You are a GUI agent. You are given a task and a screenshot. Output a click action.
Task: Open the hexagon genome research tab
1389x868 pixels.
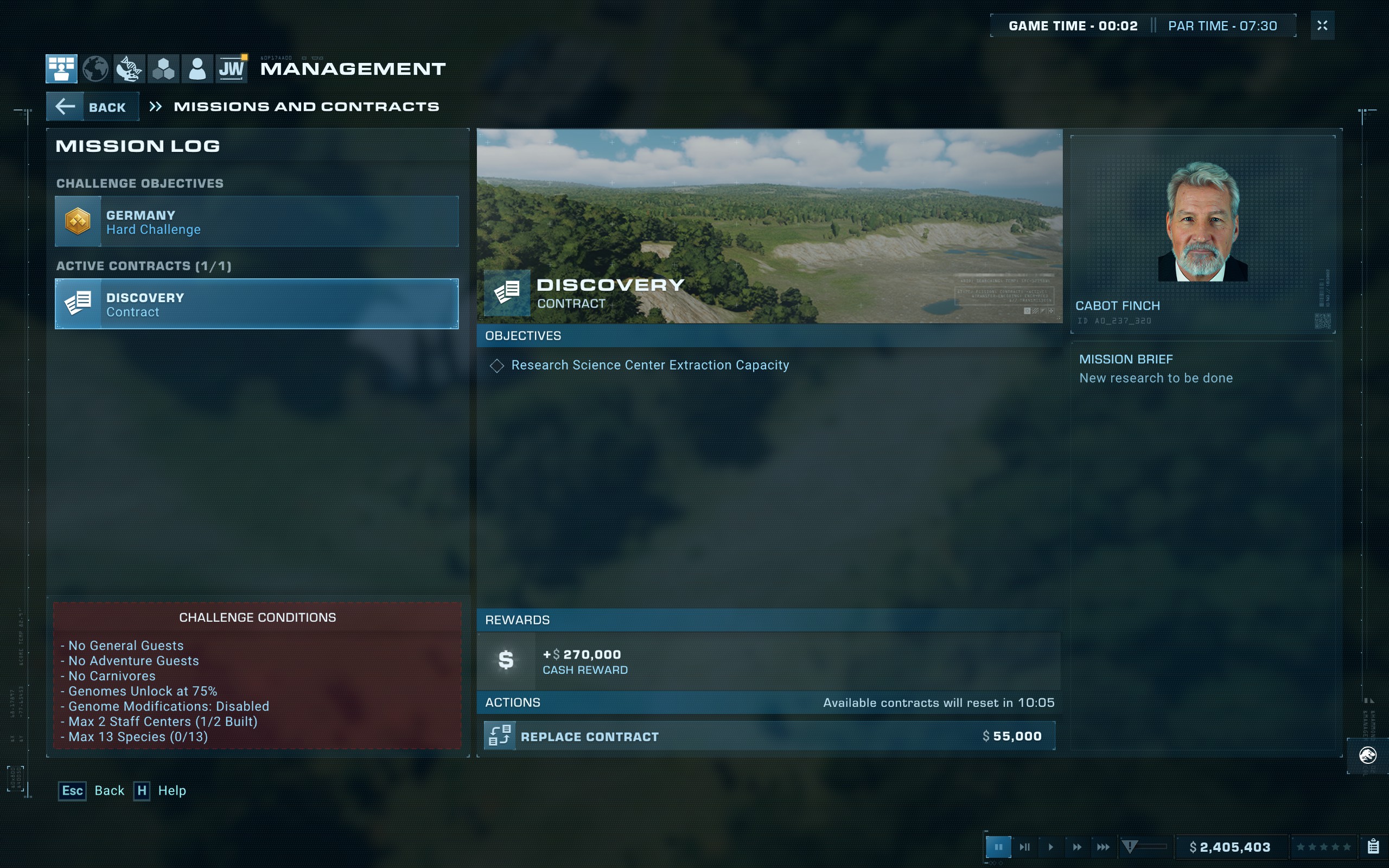tap(163, 69)
